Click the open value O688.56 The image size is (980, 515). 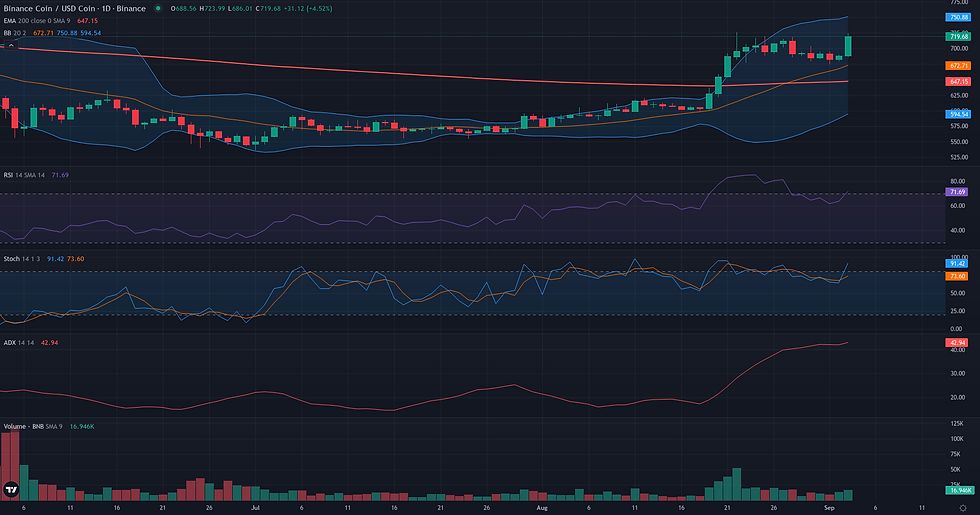coord(183,9)
